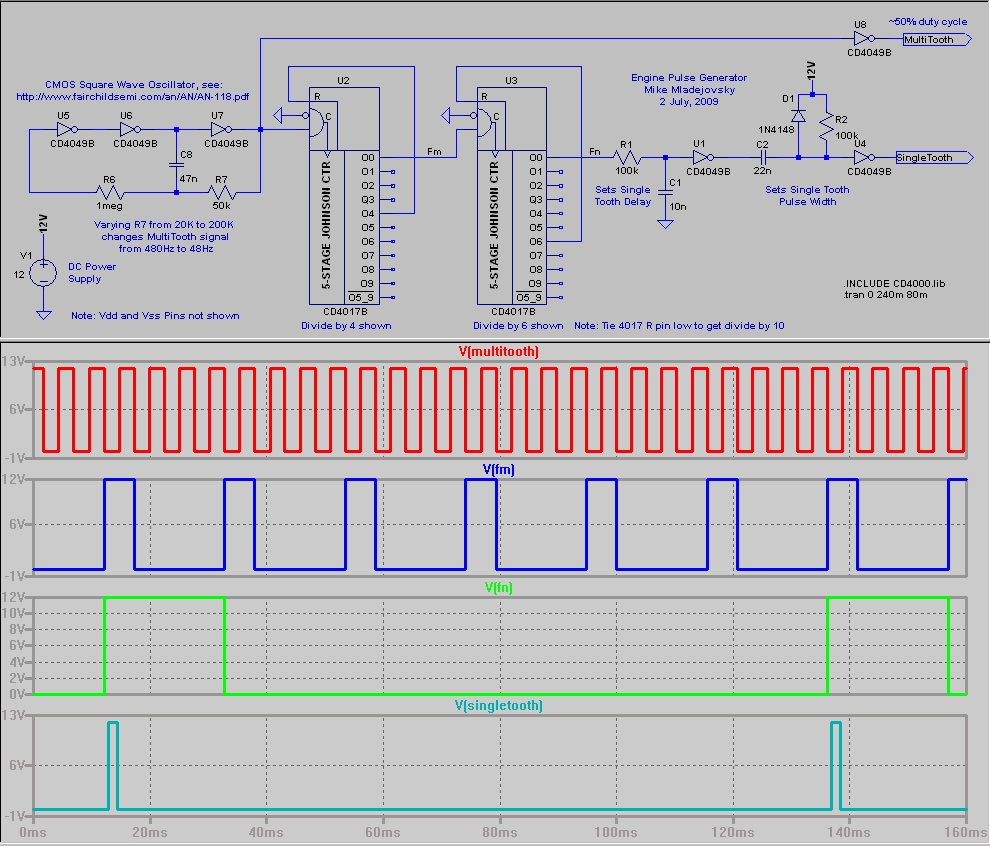The height and width of the screenshot is (846, 990).
Task: Select the U4 inverter before SingleTooth output
Action: click(x=864, y=157)
